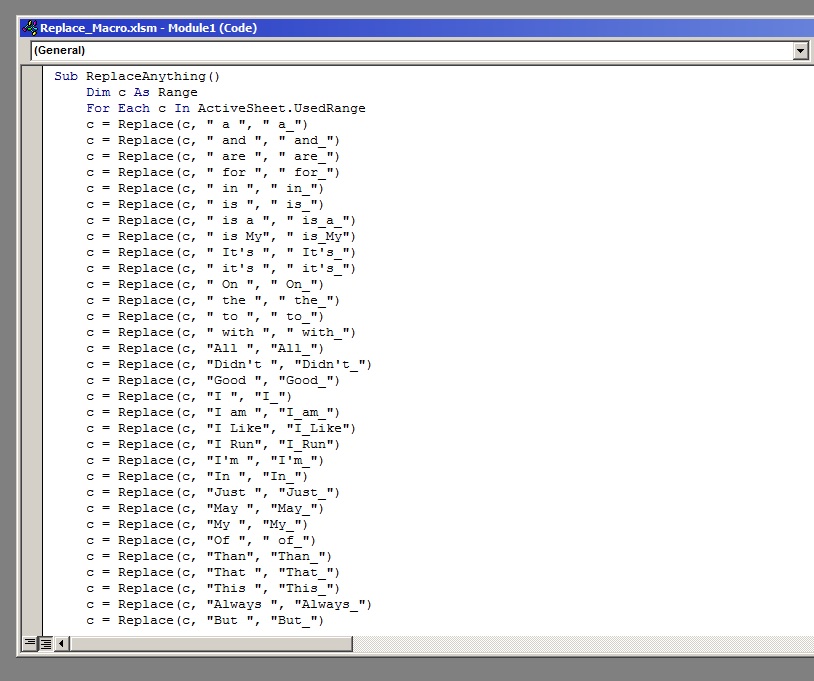Viewport: 814px width, 681px height.
Task: Click the line 'Dim c As Range'
Action: (142, 92)
